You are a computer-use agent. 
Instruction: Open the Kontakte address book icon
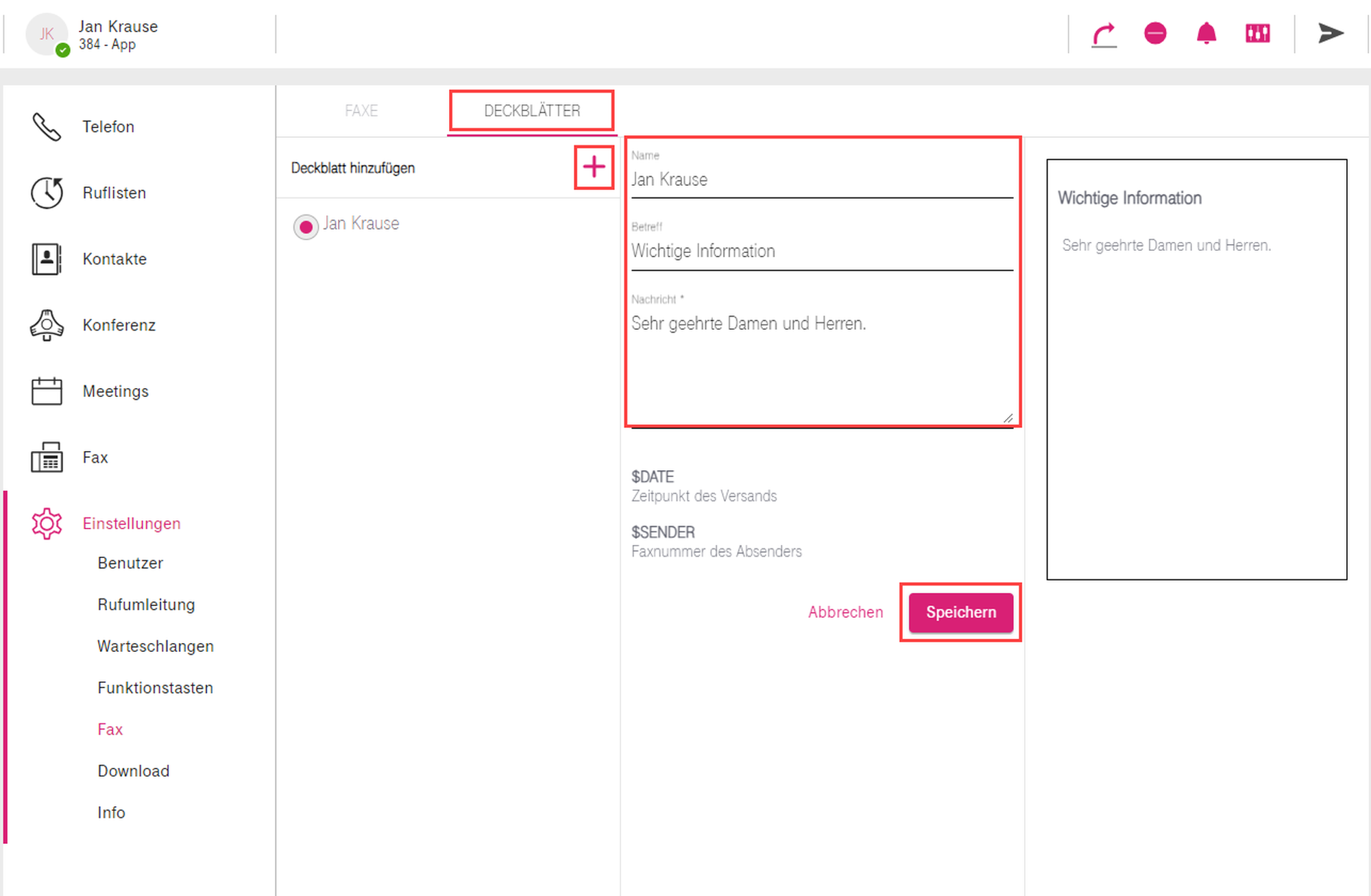tap(47, 259)
